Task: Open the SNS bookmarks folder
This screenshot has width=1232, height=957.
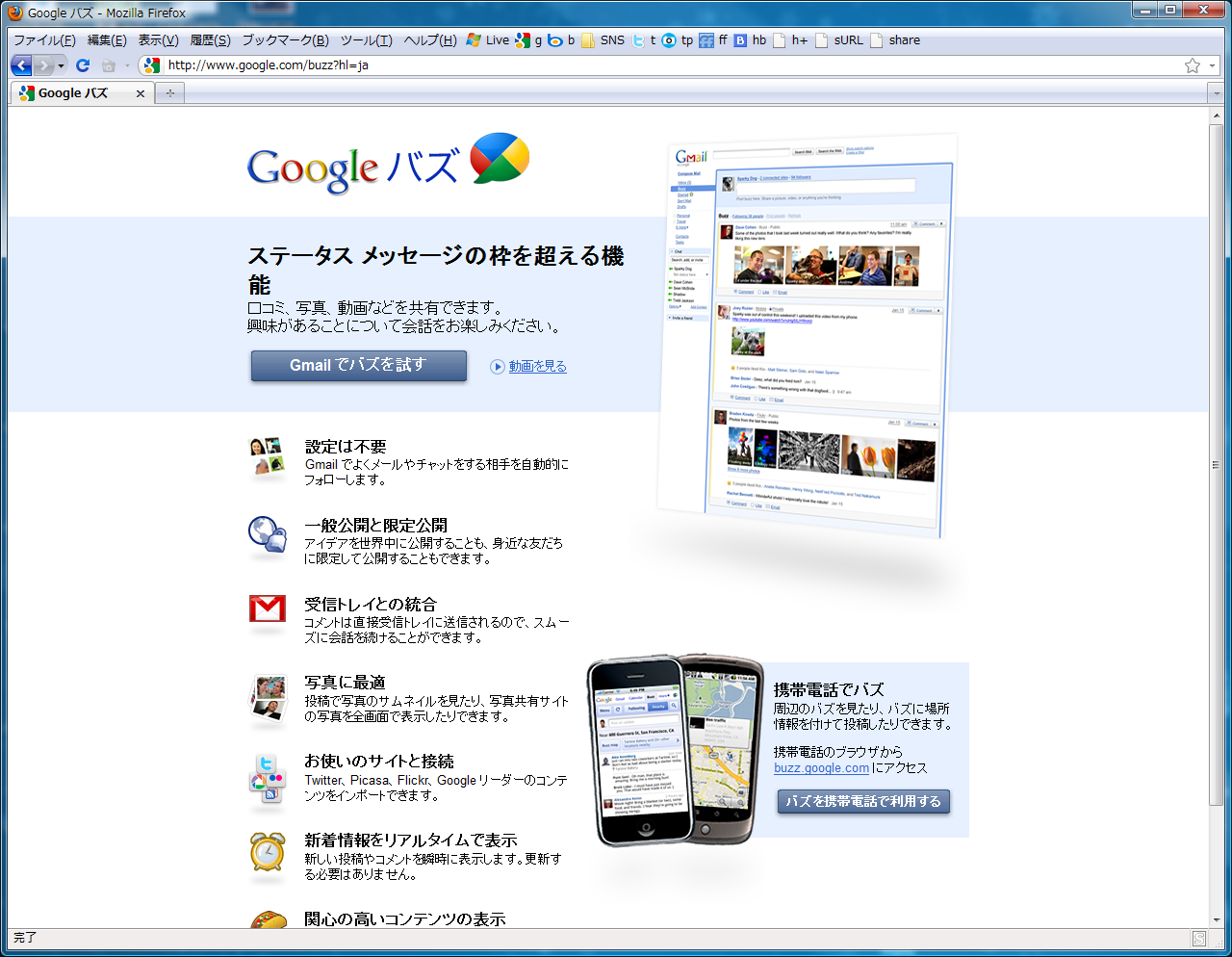Action: pyautogui.click(x=603, y=40)
